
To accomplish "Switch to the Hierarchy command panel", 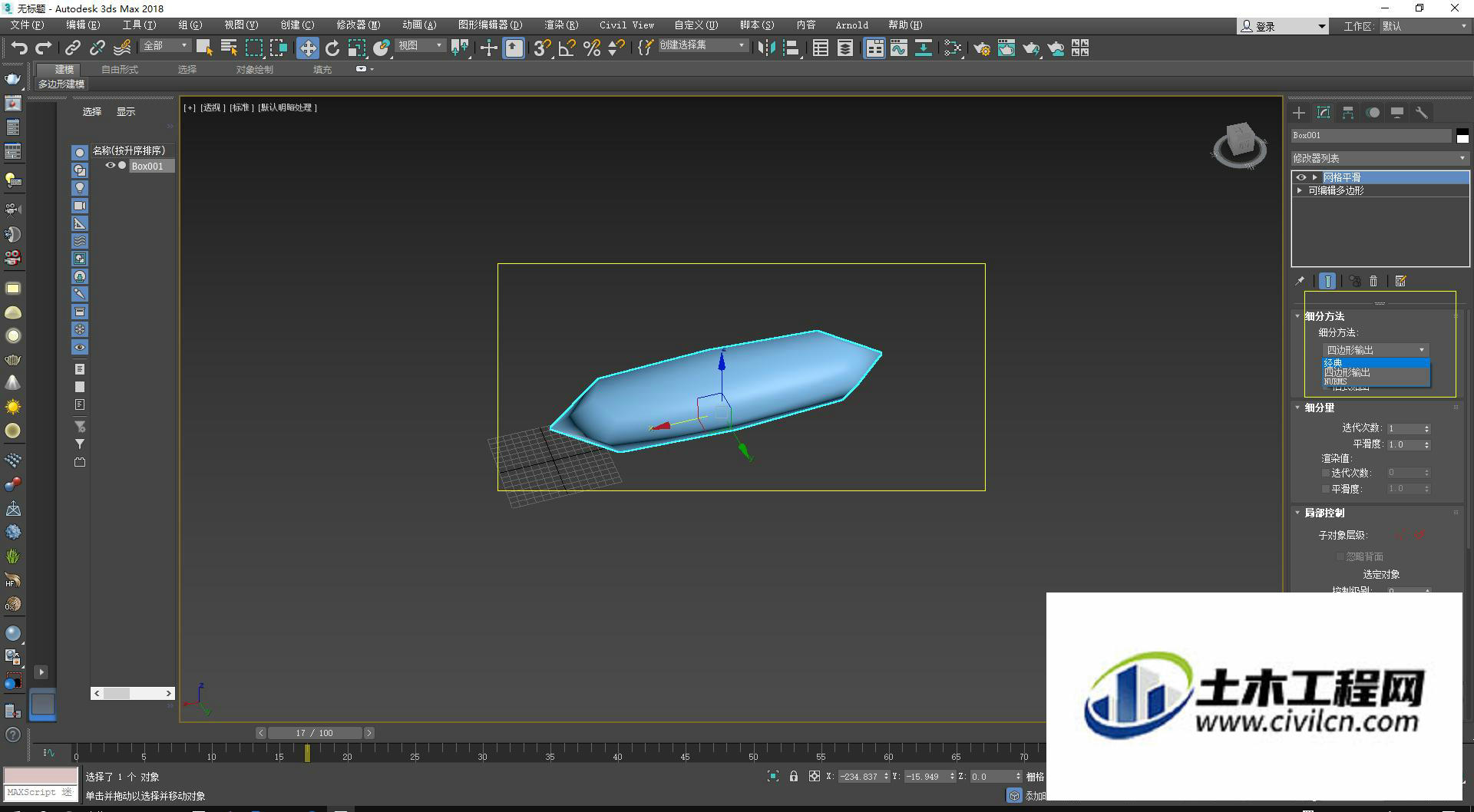I will coord(1348,113).
